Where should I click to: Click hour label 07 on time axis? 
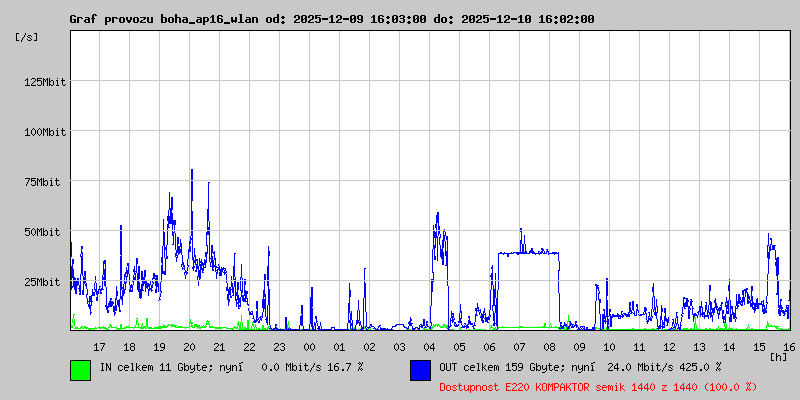click(x=519, y=347)
